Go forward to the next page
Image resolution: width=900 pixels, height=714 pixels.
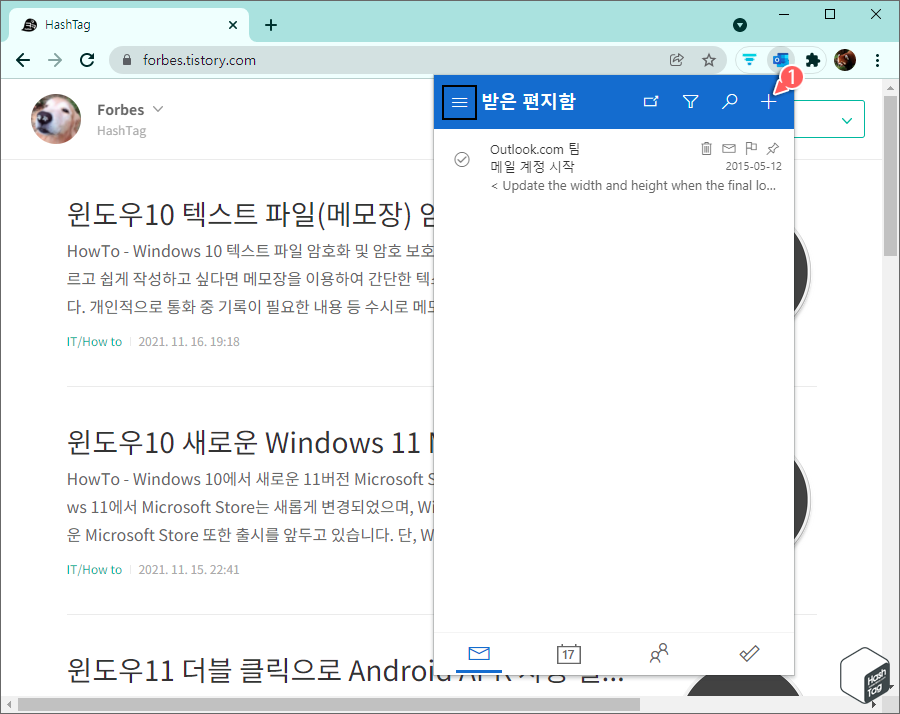point(55,60)
